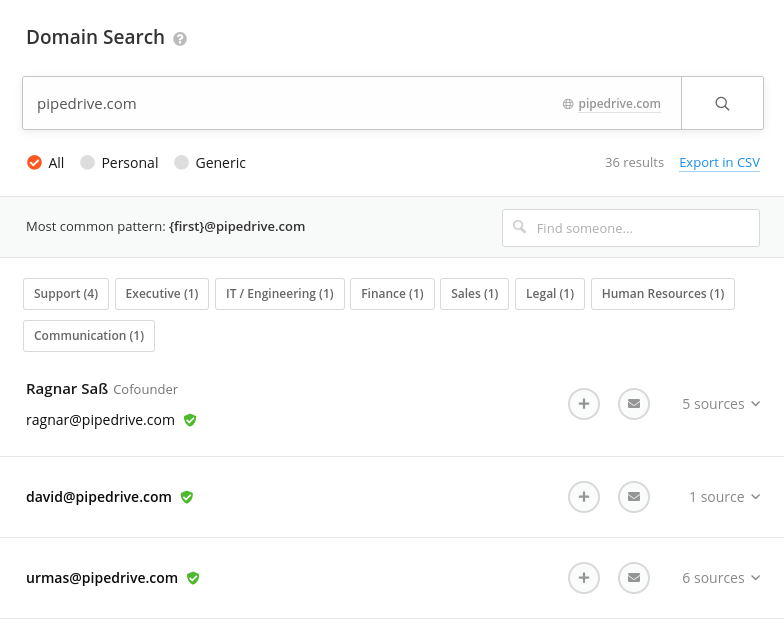Screen dimensions: 784x624
Task: Click verified shield next to urmas@pipedrive.com
Action: click(193, 578)
